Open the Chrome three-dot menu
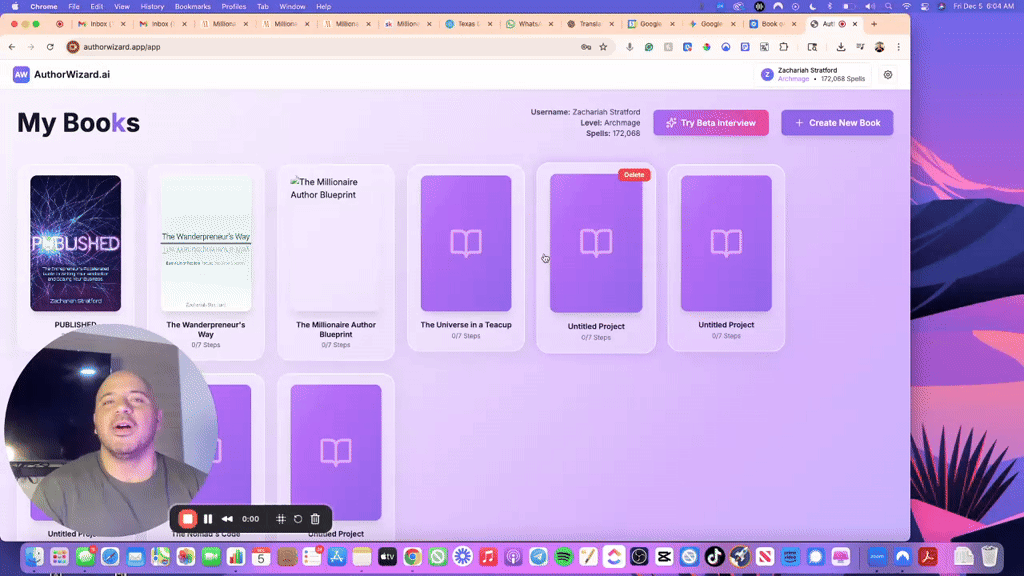Image resolution: width=1024 pixels, height=576 pixels. coord(899,47)
